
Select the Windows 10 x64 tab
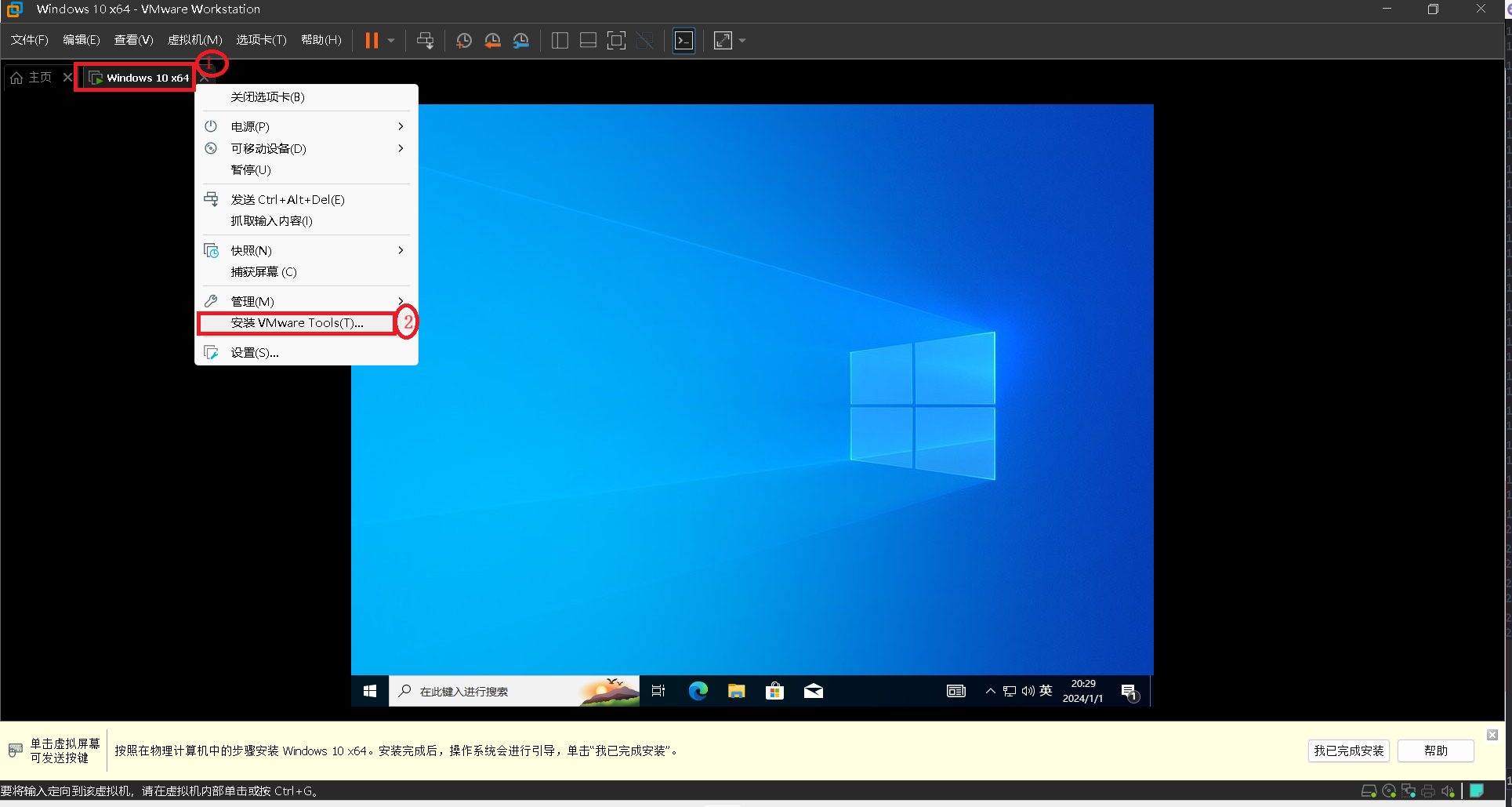click(x=139, y=78)
